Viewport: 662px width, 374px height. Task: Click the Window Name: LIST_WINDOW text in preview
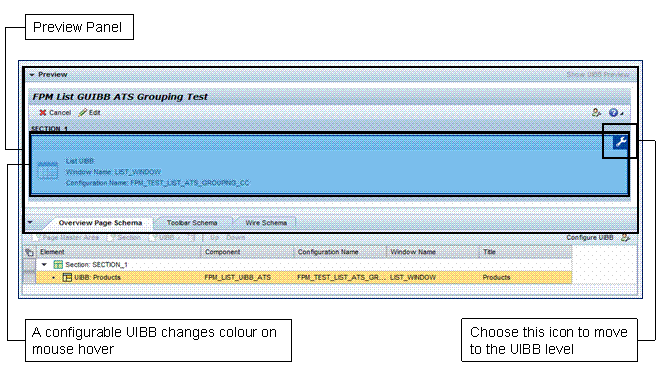113,172
